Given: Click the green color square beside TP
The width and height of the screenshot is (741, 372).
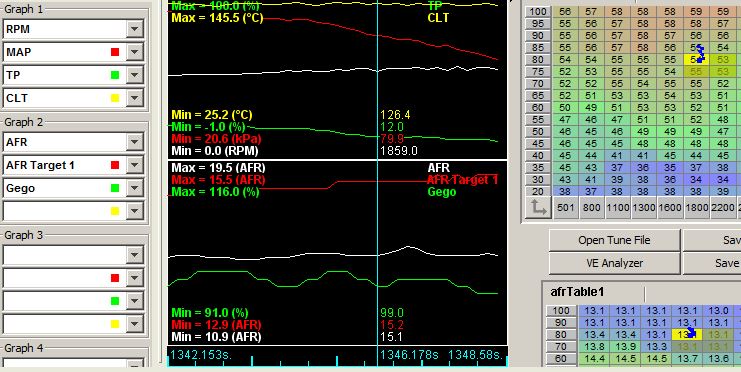Looking at the screenshot, I should pyautogui.click(x=115, y=75).
